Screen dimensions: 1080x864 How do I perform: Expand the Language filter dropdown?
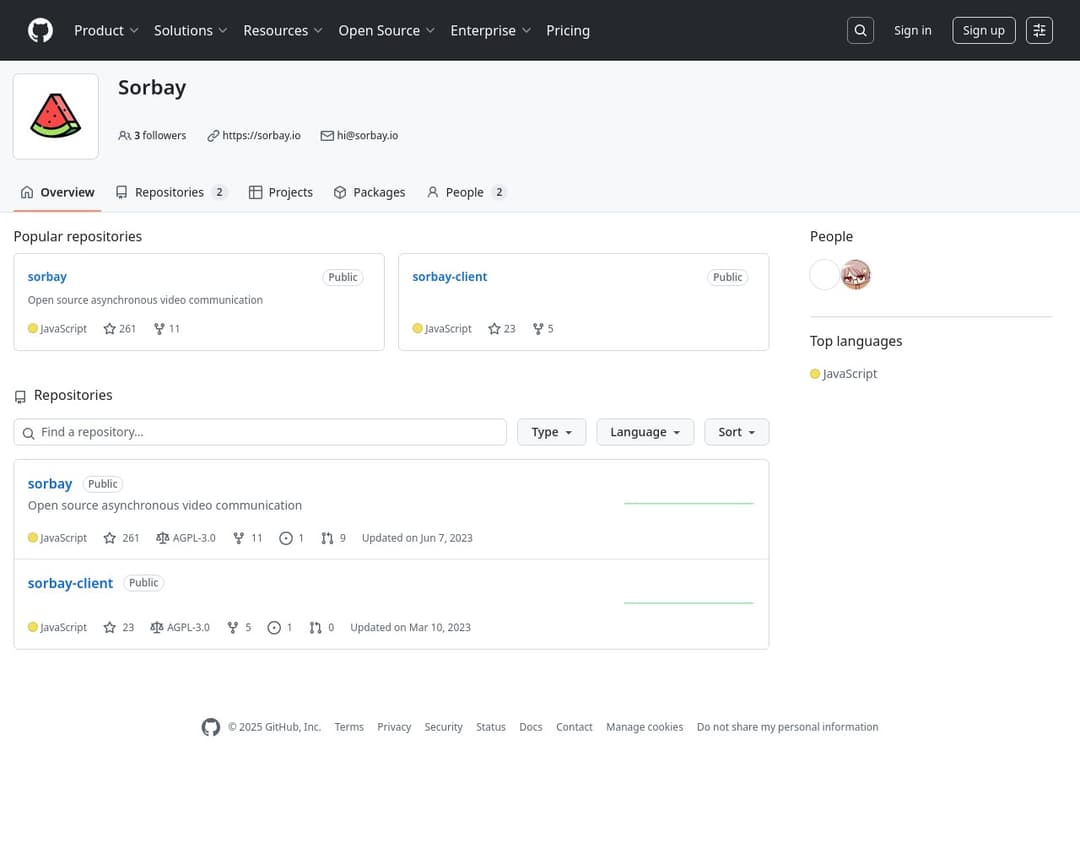point(645,432)
